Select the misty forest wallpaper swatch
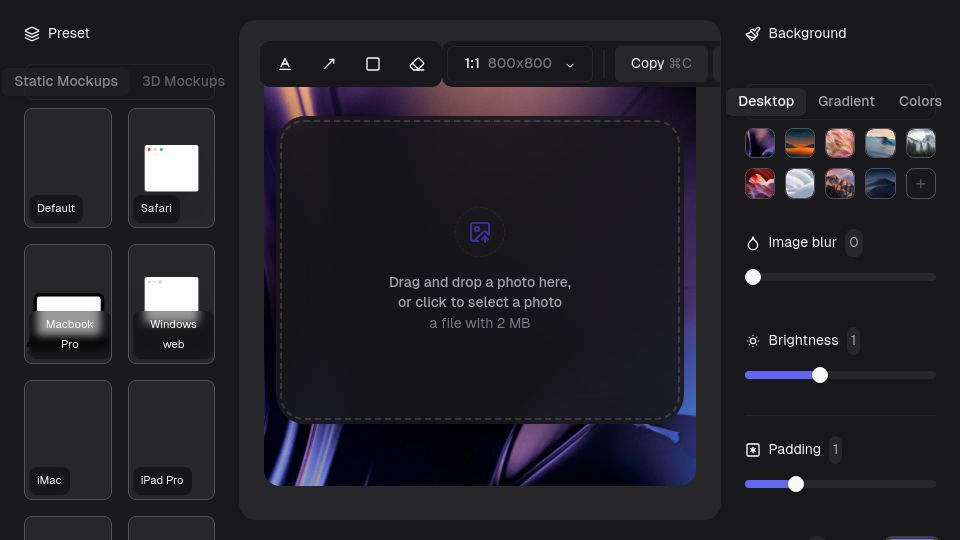The width and height of the screenshot is (960, 540). coord(921,143)
